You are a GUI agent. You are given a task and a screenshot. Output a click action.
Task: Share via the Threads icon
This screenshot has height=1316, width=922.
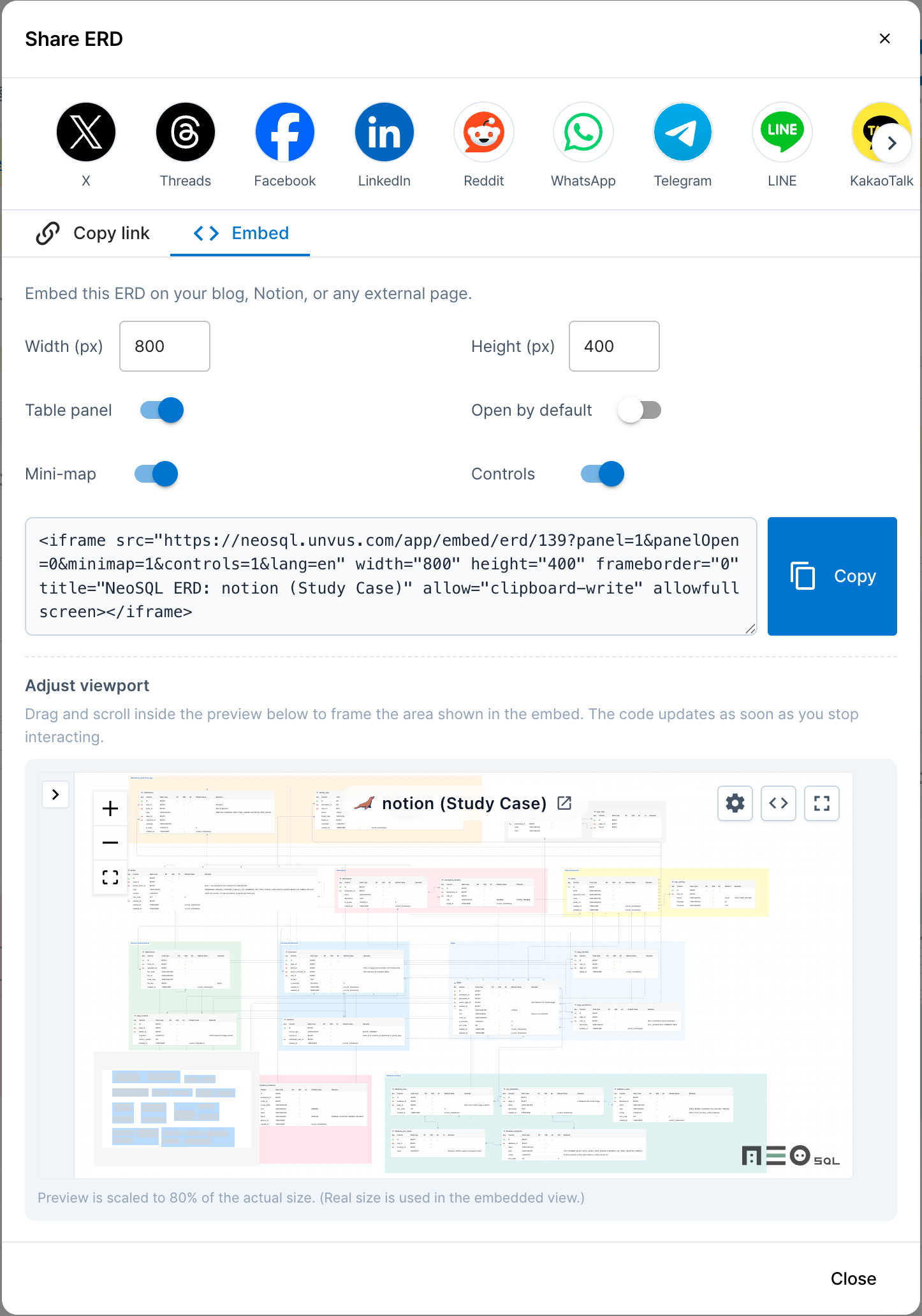pos(186,133)
